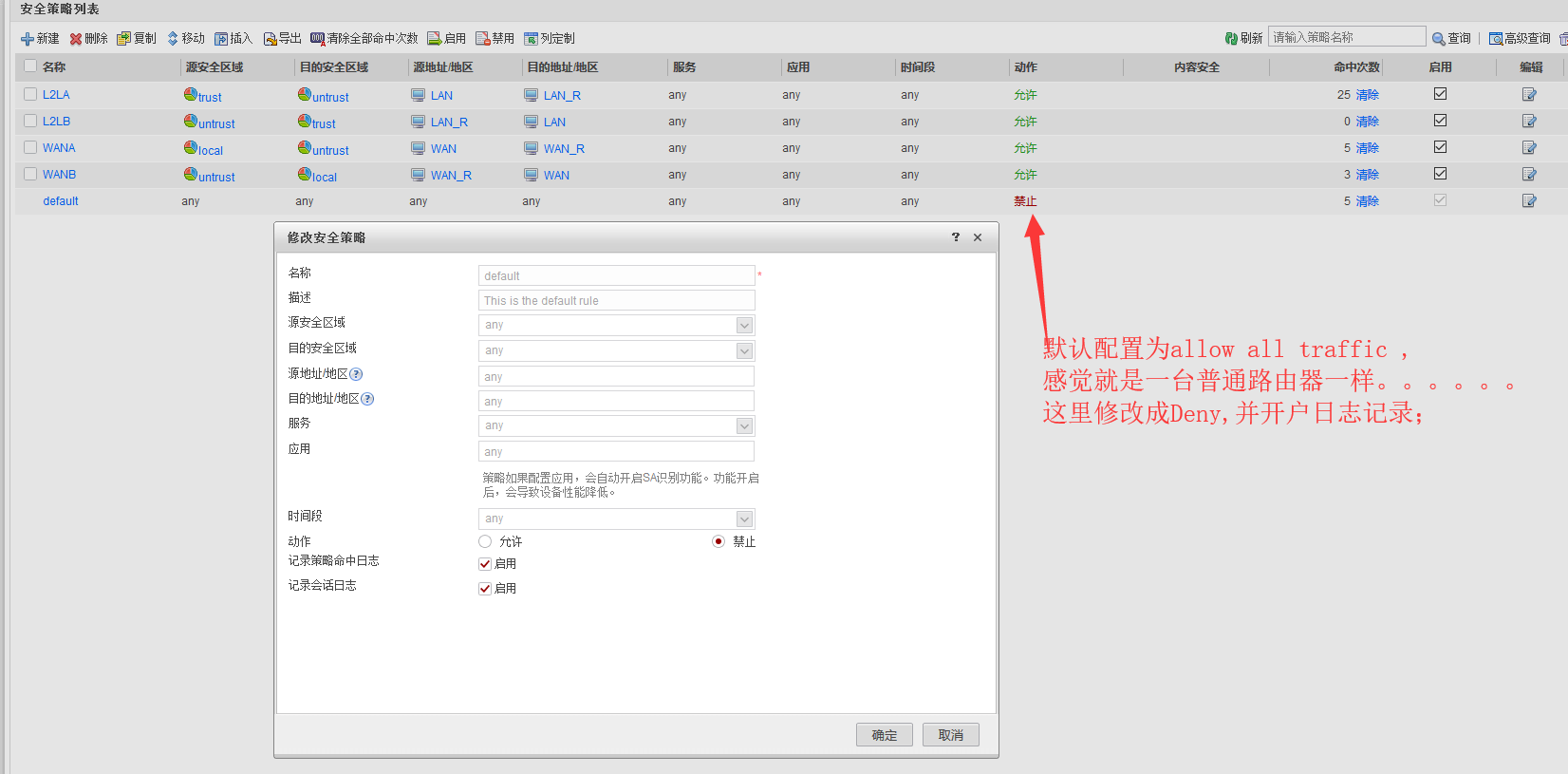
Task: Click the 导出 (export) toolbar button
Action: (x=282, y=39)
